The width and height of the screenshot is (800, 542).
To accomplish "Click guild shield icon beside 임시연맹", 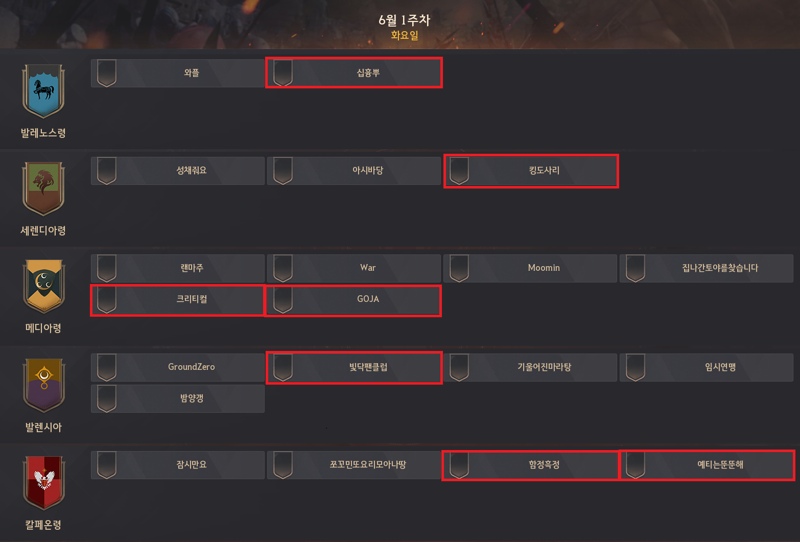I will pyautogui.click(x=635, y=367).
